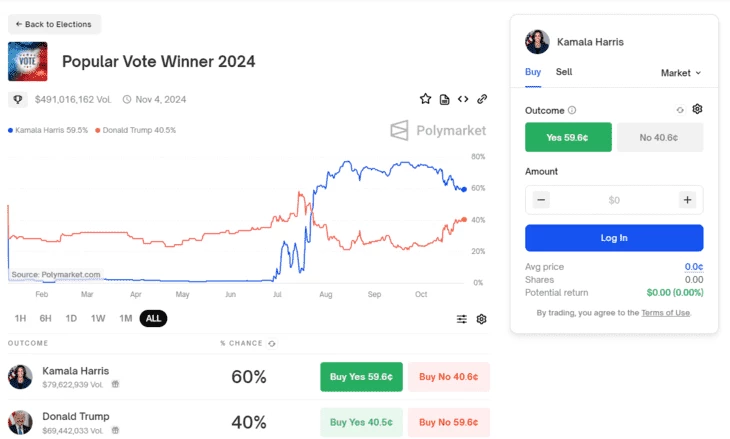Open chart filter sliders icon
730x439 pixels.
461,319
